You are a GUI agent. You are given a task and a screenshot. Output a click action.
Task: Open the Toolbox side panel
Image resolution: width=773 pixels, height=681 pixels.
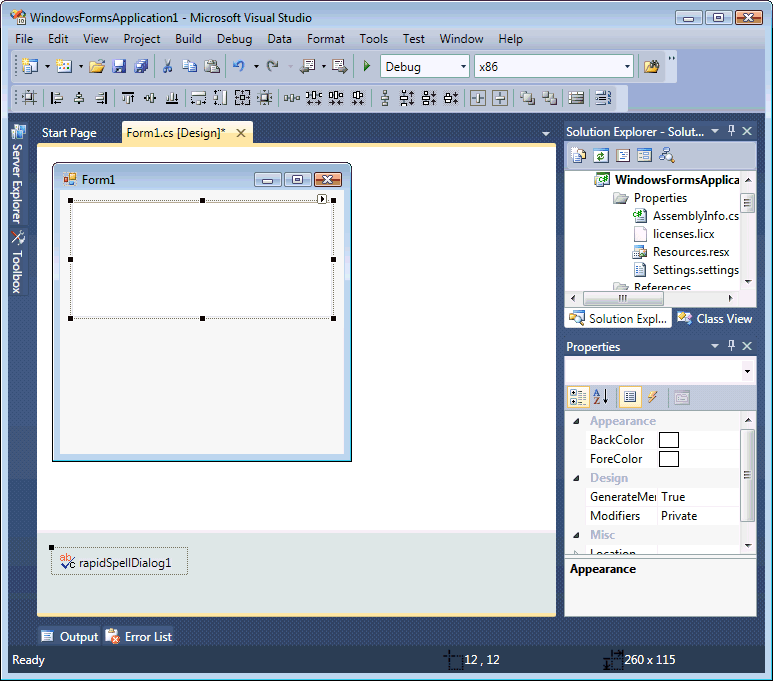click(x=18, y=262)
